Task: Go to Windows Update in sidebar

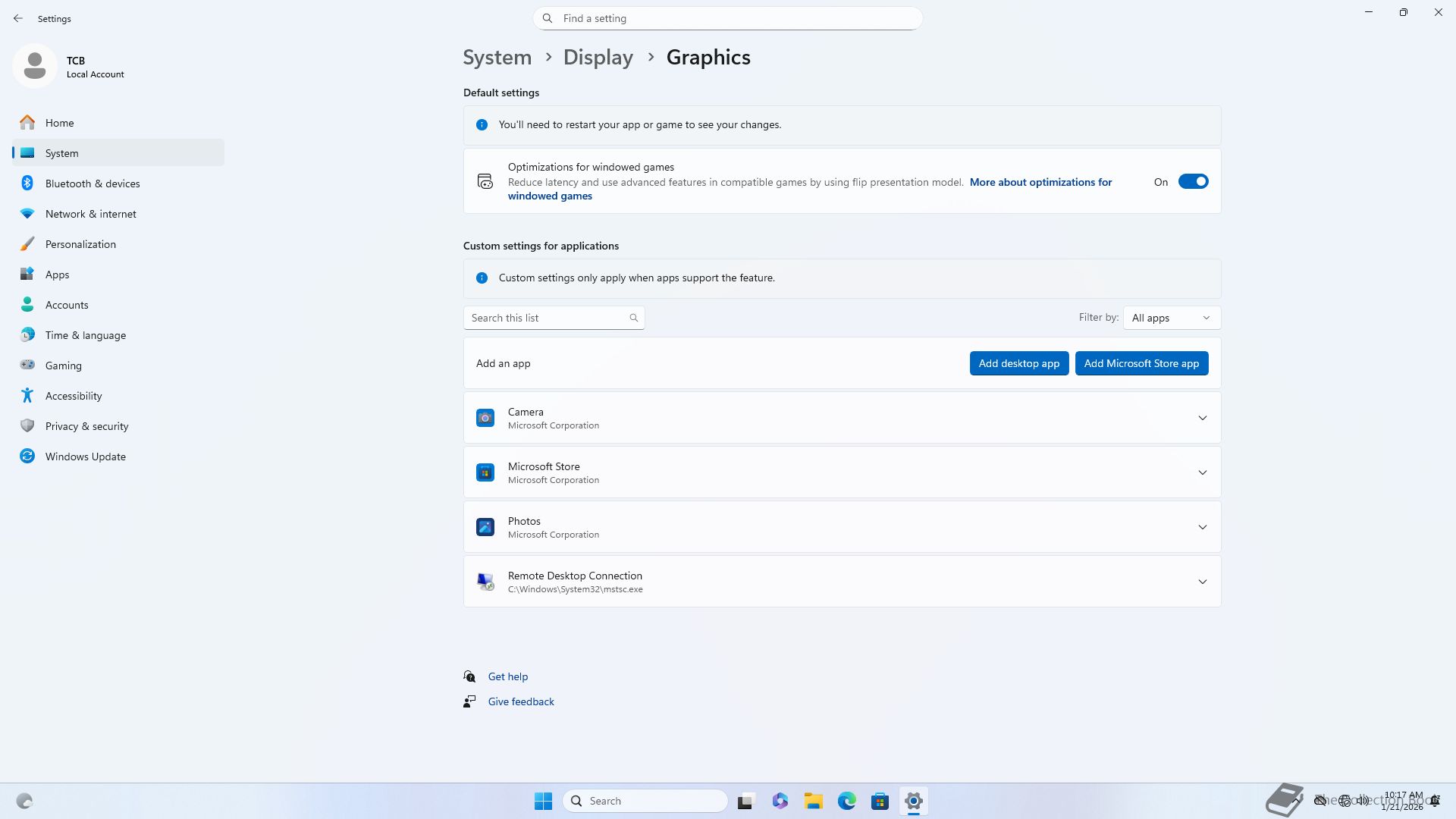Action: coord(86,457)
